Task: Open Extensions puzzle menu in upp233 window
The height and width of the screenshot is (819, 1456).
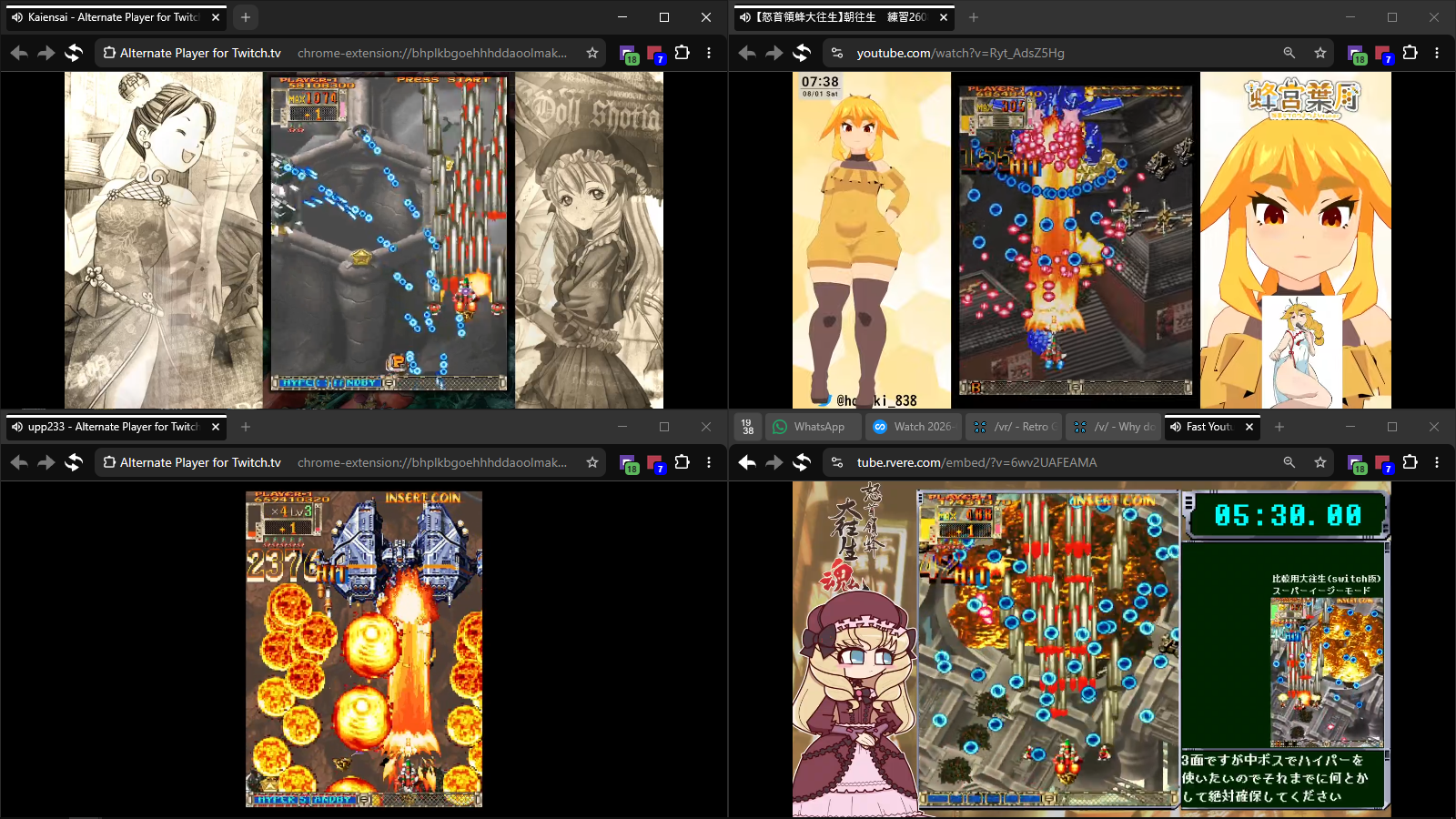Action: (682, 462)
